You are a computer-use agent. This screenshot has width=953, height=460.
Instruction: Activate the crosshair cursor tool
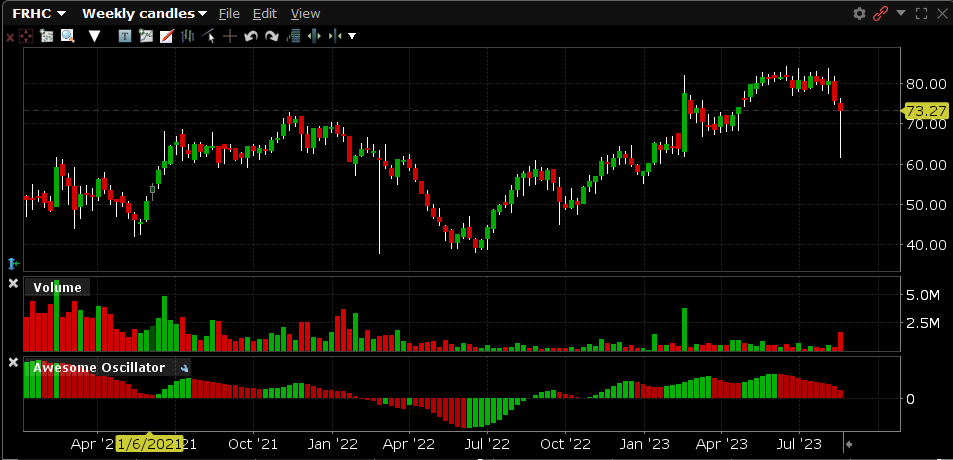click(x=229, y=36)
